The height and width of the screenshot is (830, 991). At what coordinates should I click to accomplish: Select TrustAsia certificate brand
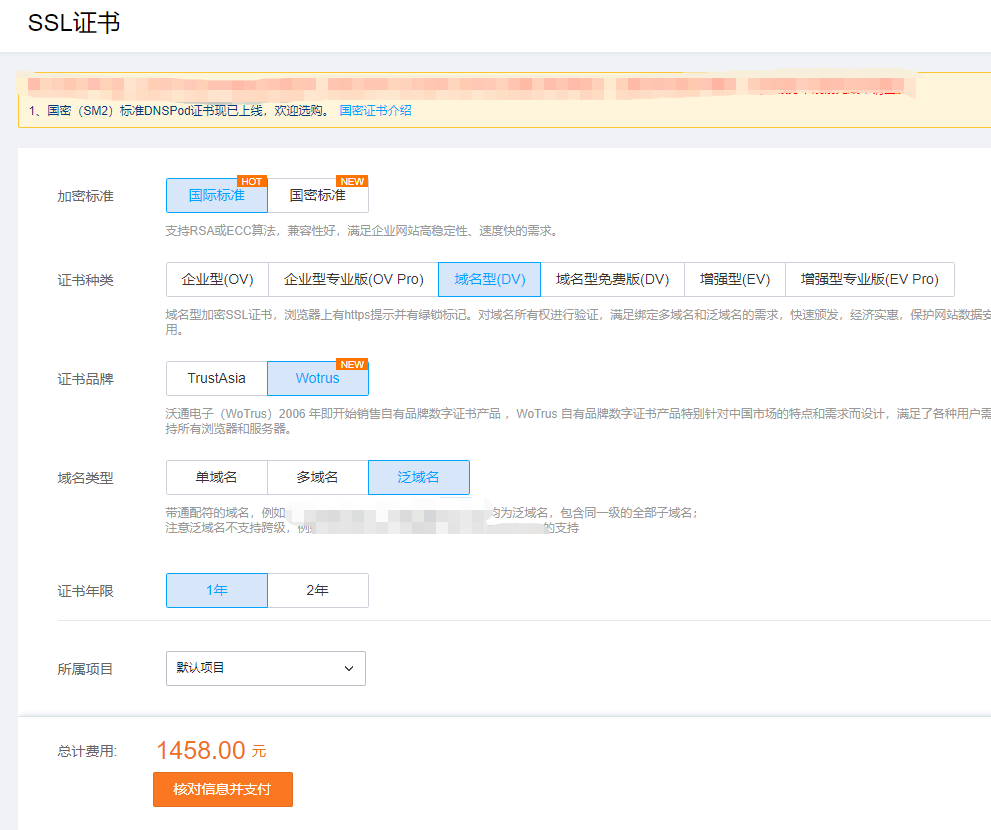[216, 379]
